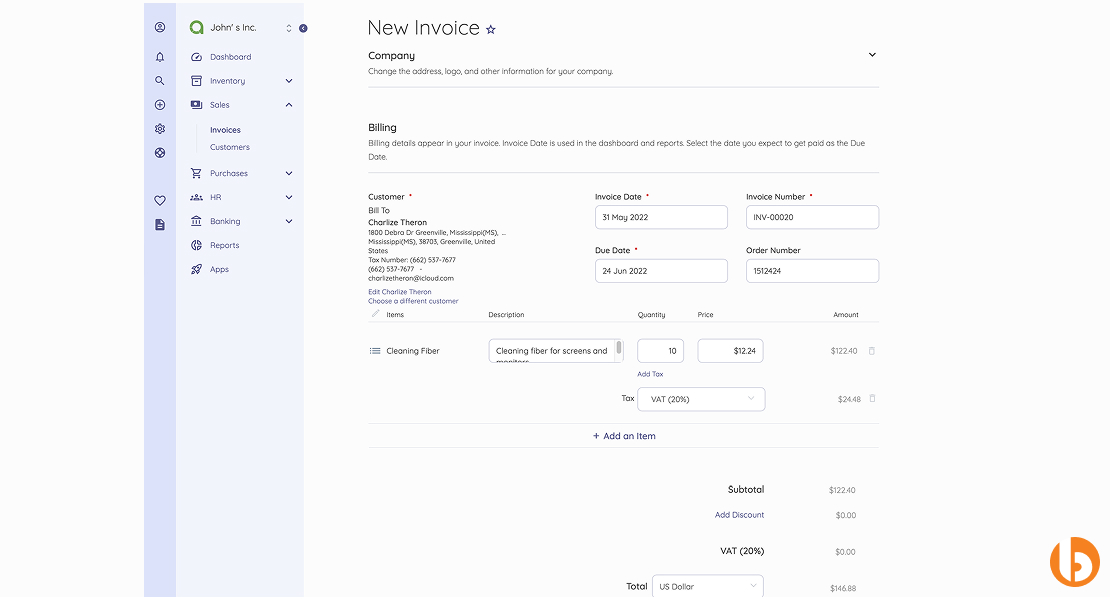Click Choose a different customer
The image size is (1110, 612).
coord(413,301)
